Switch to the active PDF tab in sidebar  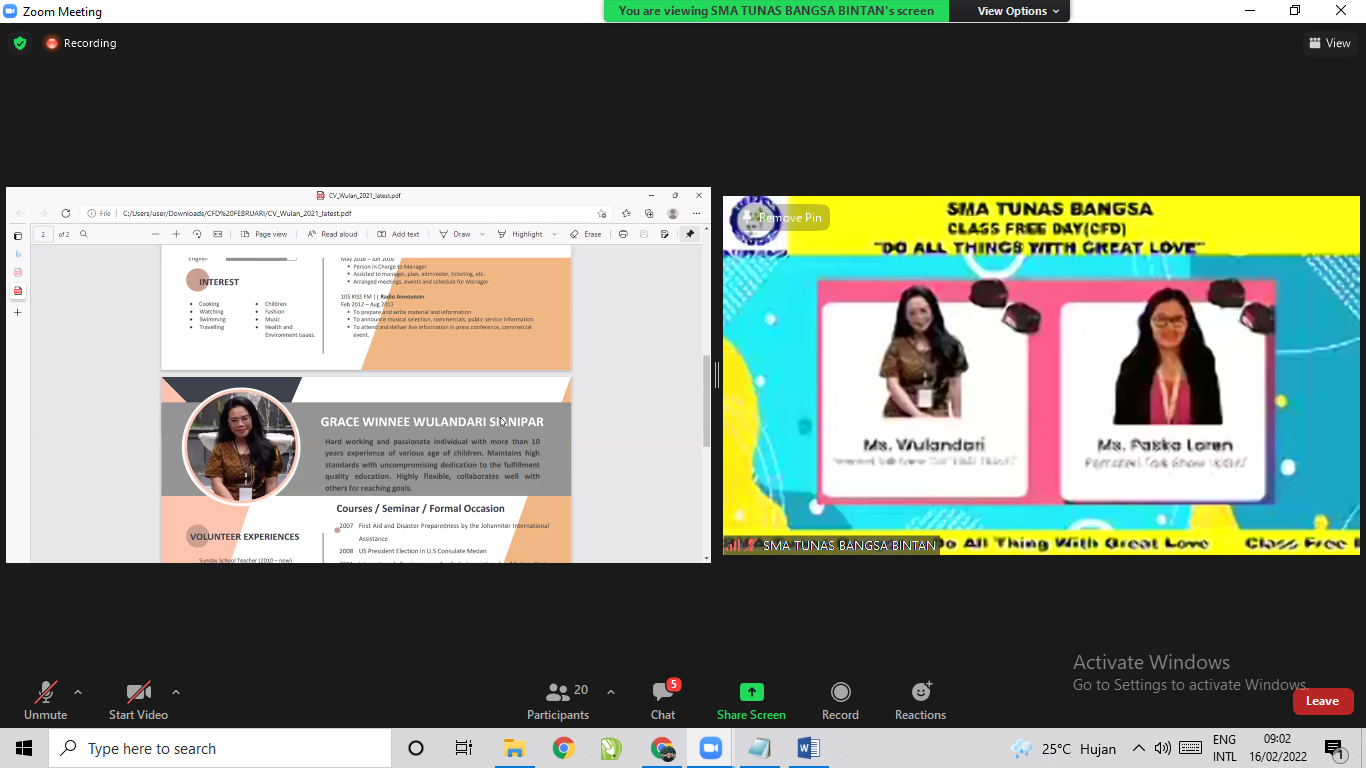click(17, 291)
